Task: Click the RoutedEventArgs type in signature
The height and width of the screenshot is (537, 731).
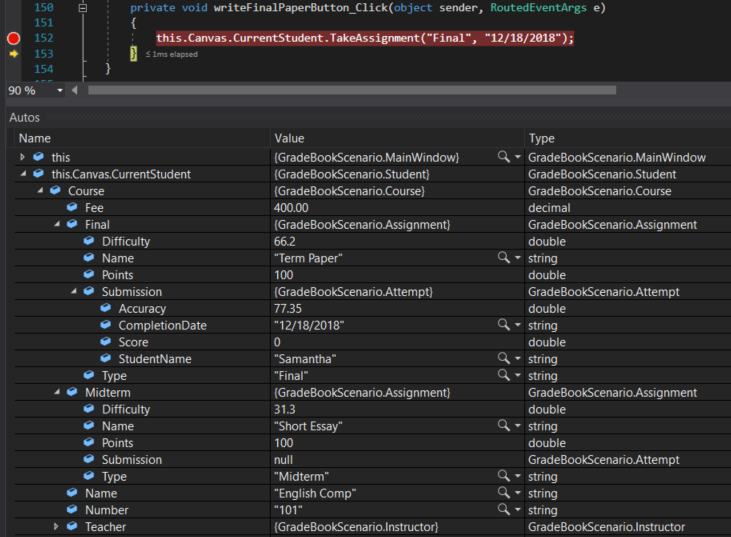Action: [538, 8]
